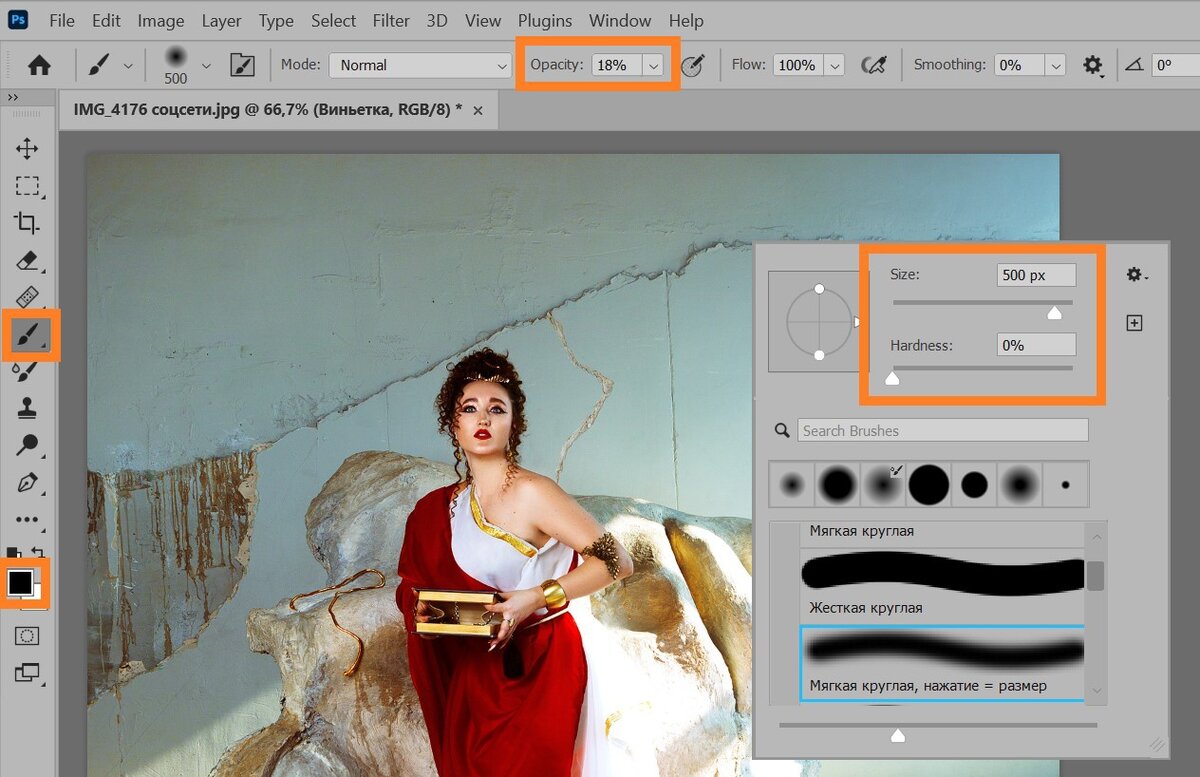Click the Size slider handle
Image resolution: width=1200 pixels, height=777 pixels.
pos(1054,313)
